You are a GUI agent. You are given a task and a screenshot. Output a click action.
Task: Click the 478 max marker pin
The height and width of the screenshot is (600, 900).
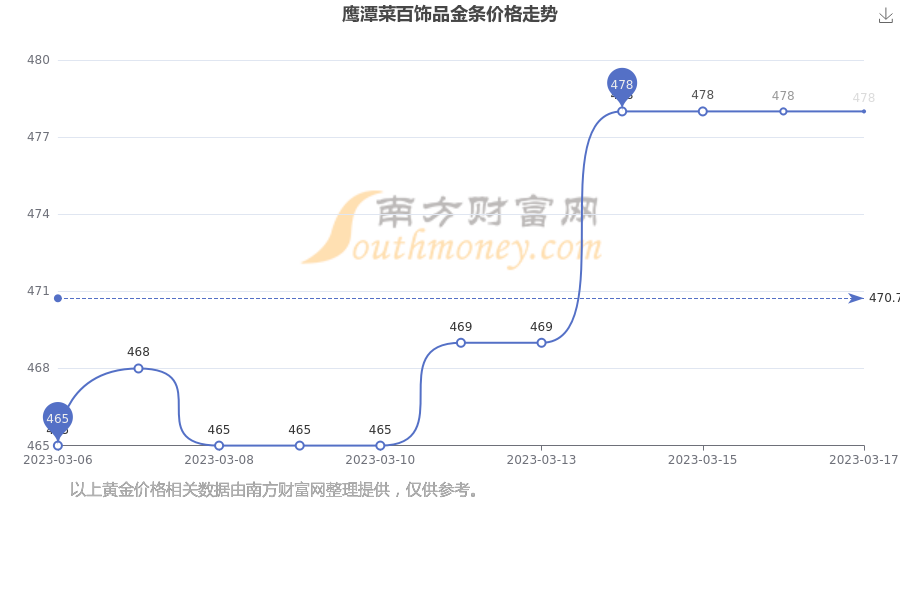622,86
